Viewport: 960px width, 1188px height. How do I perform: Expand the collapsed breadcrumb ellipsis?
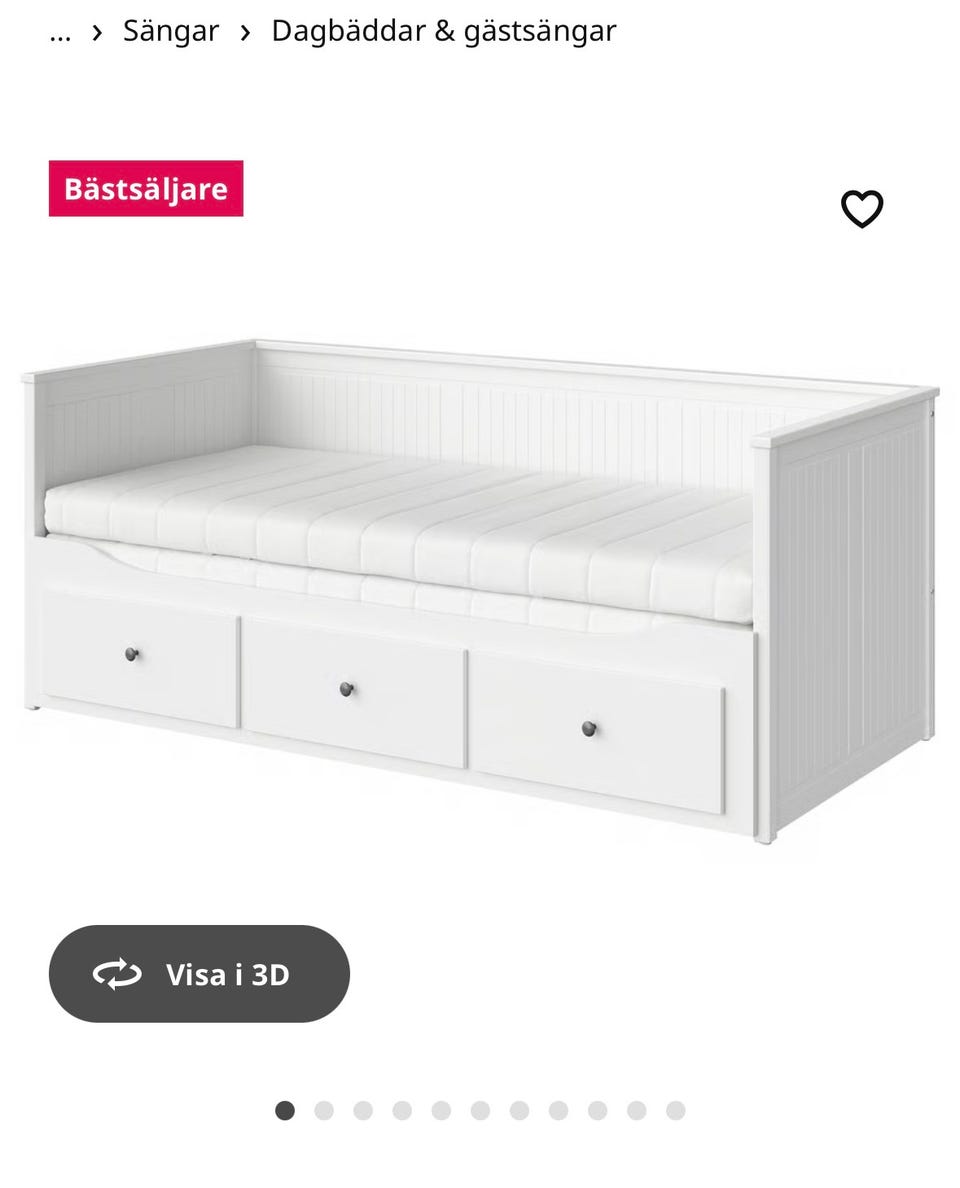(60, 33)
